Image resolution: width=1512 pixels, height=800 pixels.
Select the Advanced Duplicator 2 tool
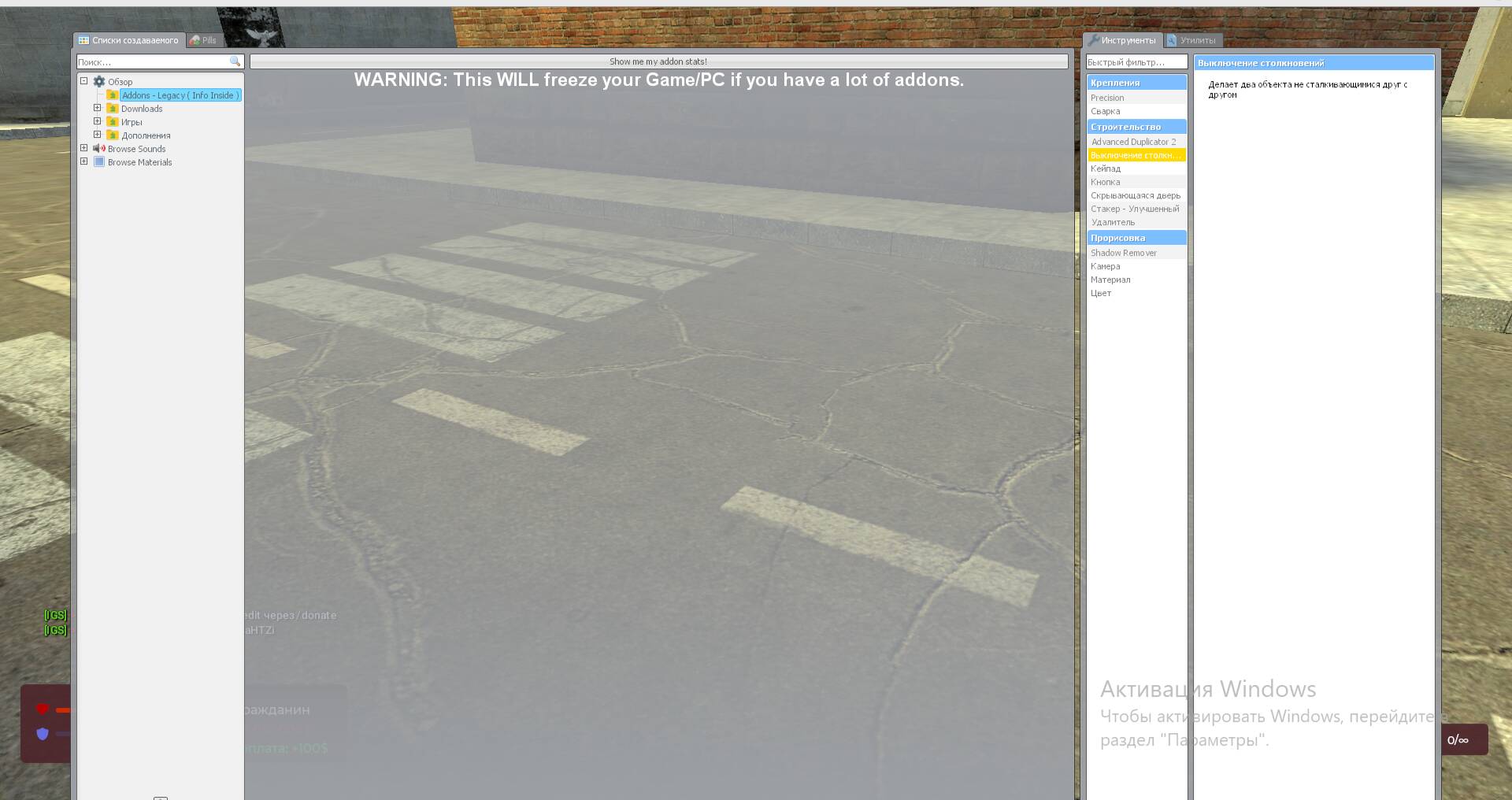[x=1133, y=142]
